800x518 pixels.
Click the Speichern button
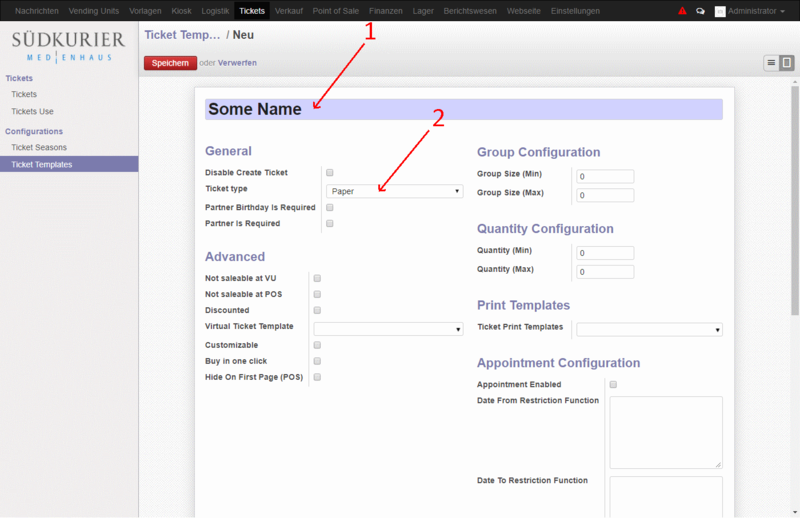click(x=170, y=63)
